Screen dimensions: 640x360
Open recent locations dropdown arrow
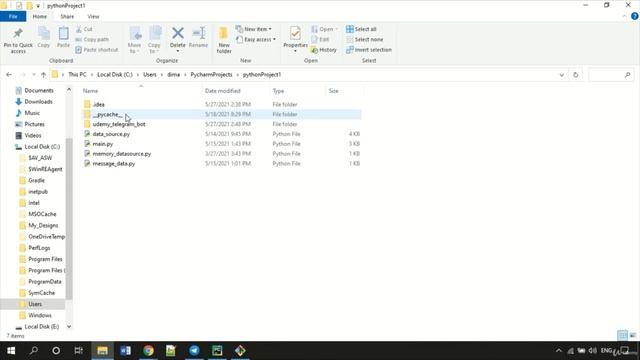[34, 75]
